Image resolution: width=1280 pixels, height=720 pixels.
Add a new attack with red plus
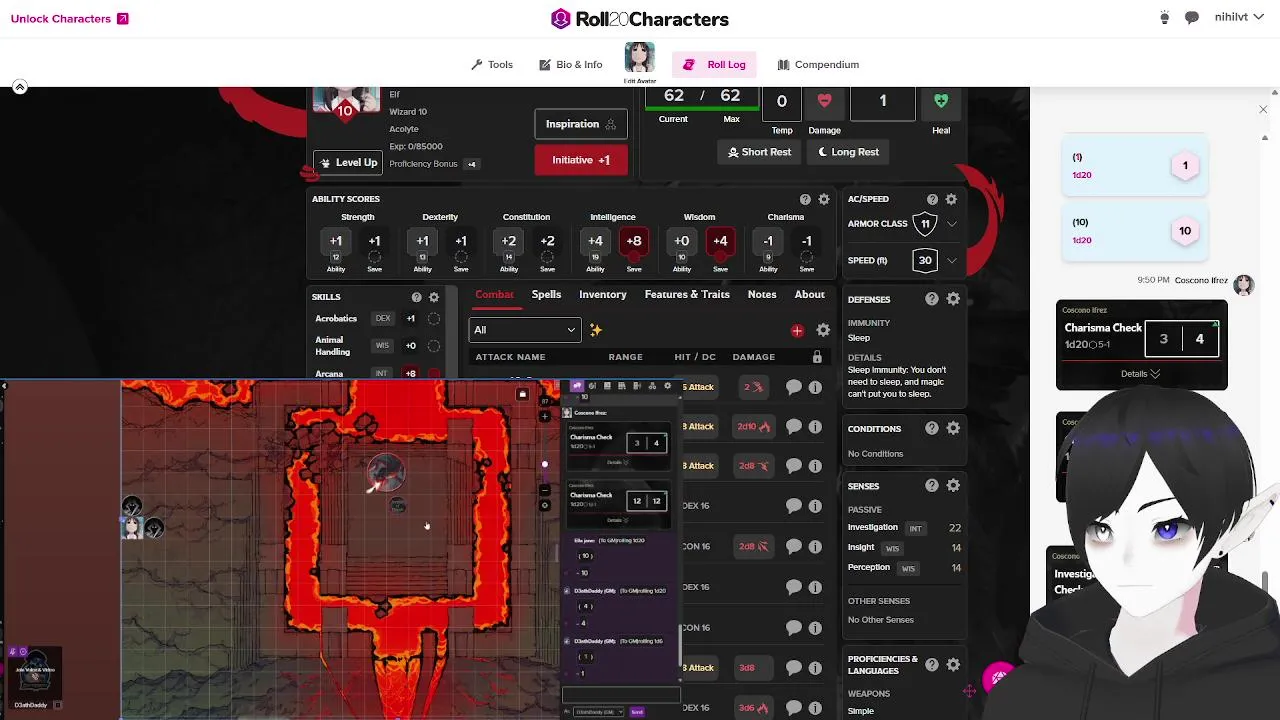click(797, 331)
